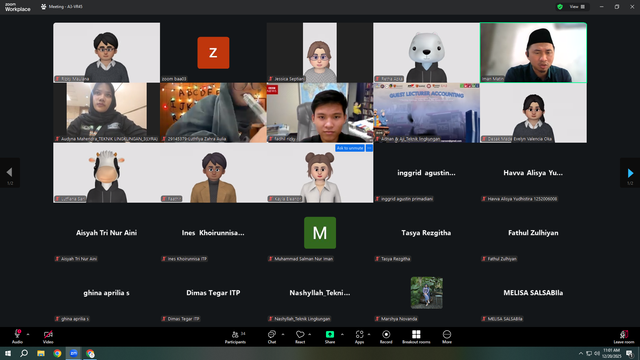Image resolution: width=640 pixels, height=360 pixels.
Task: Open the system volume control
Action: click(x=597, y=353)
